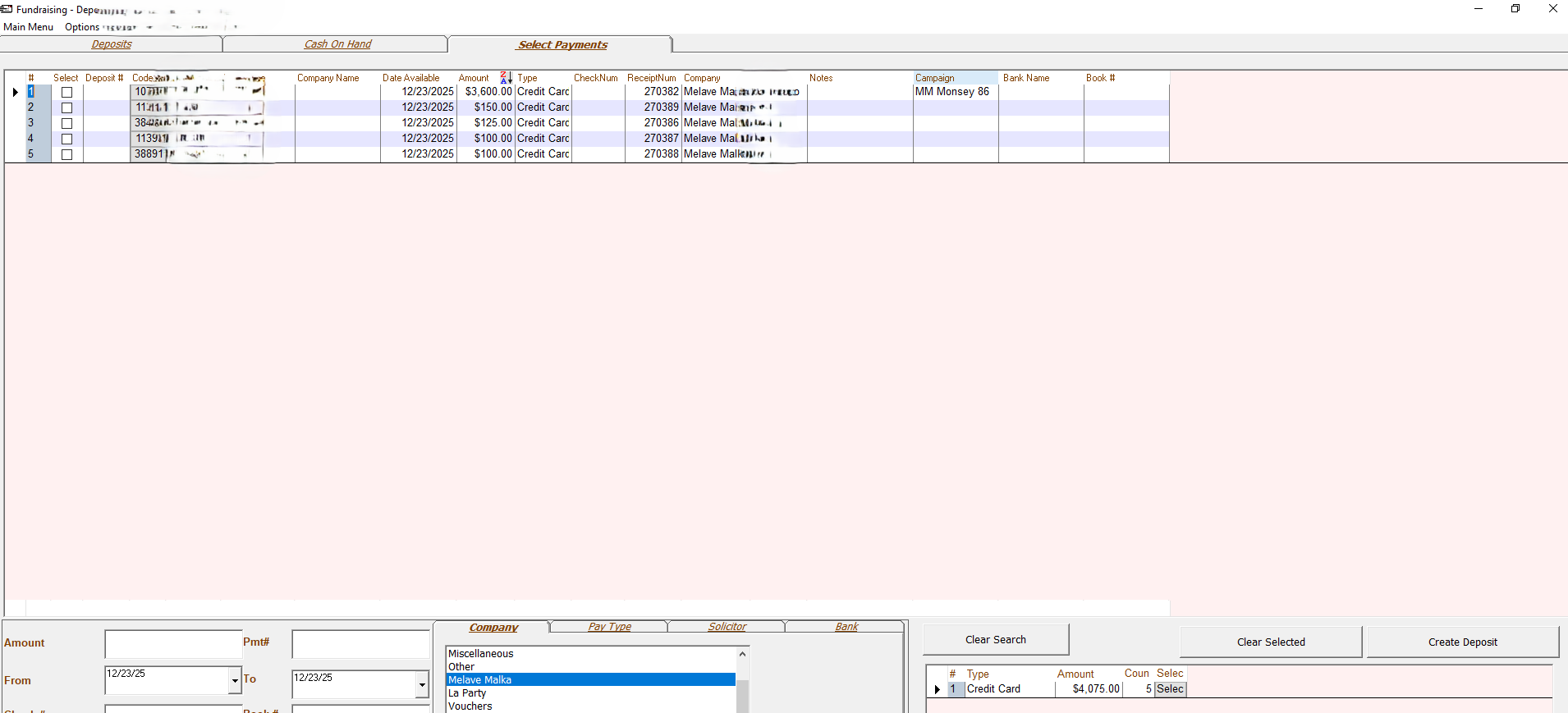Screen dimensions: 1568x713
Task: Open Main Menu in the menu bar
Action: [28, 27]
